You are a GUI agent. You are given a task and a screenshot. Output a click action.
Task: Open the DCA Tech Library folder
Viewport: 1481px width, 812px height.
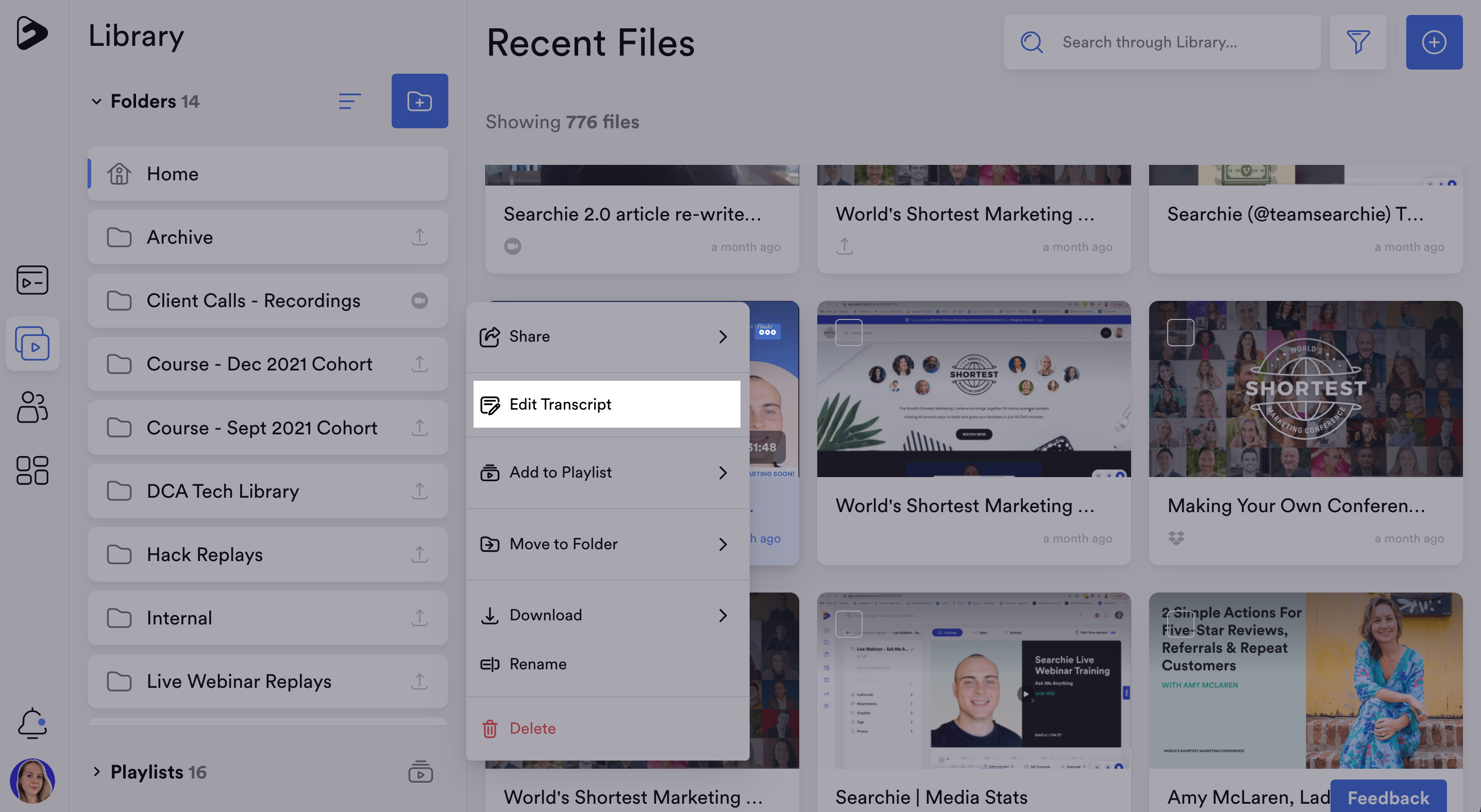point(268,491)
